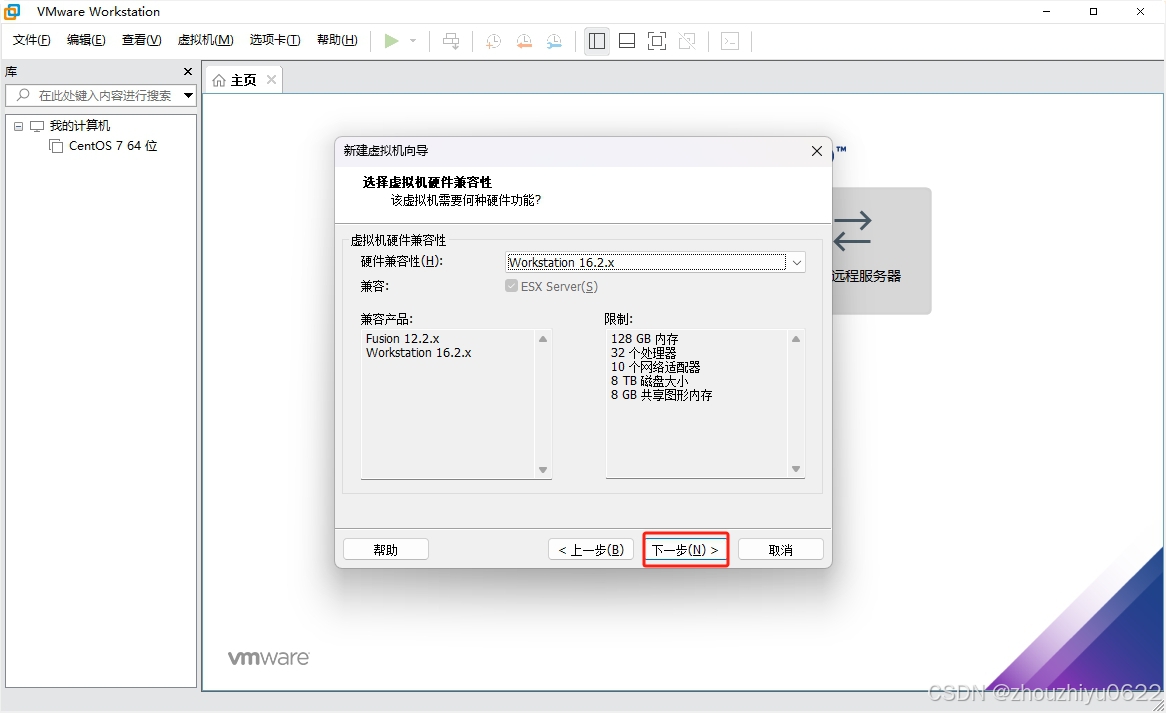The height and width of the screenshot is (713, 1166).
Task: Open the power options arrow beside play
Action: 413,41
